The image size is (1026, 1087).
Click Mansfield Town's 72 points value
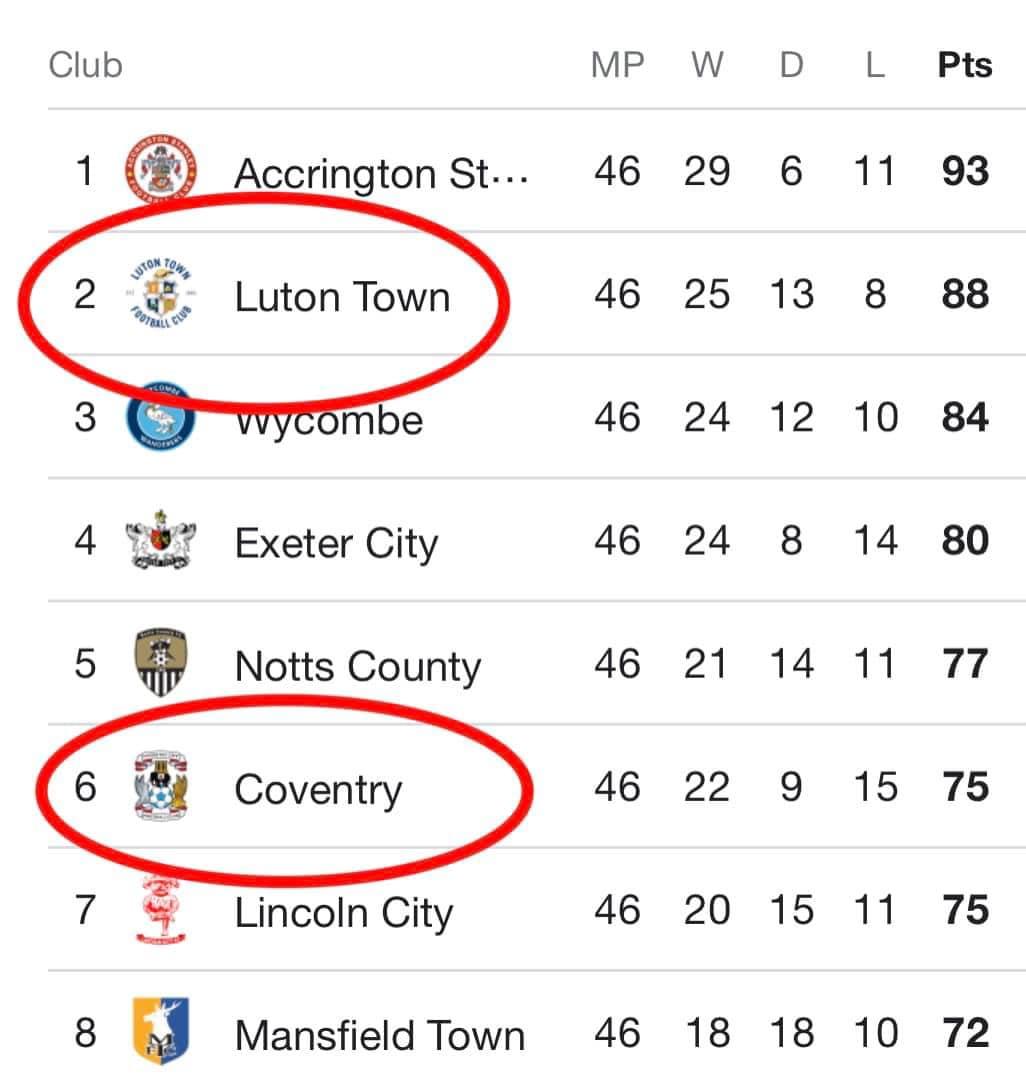965,1033
